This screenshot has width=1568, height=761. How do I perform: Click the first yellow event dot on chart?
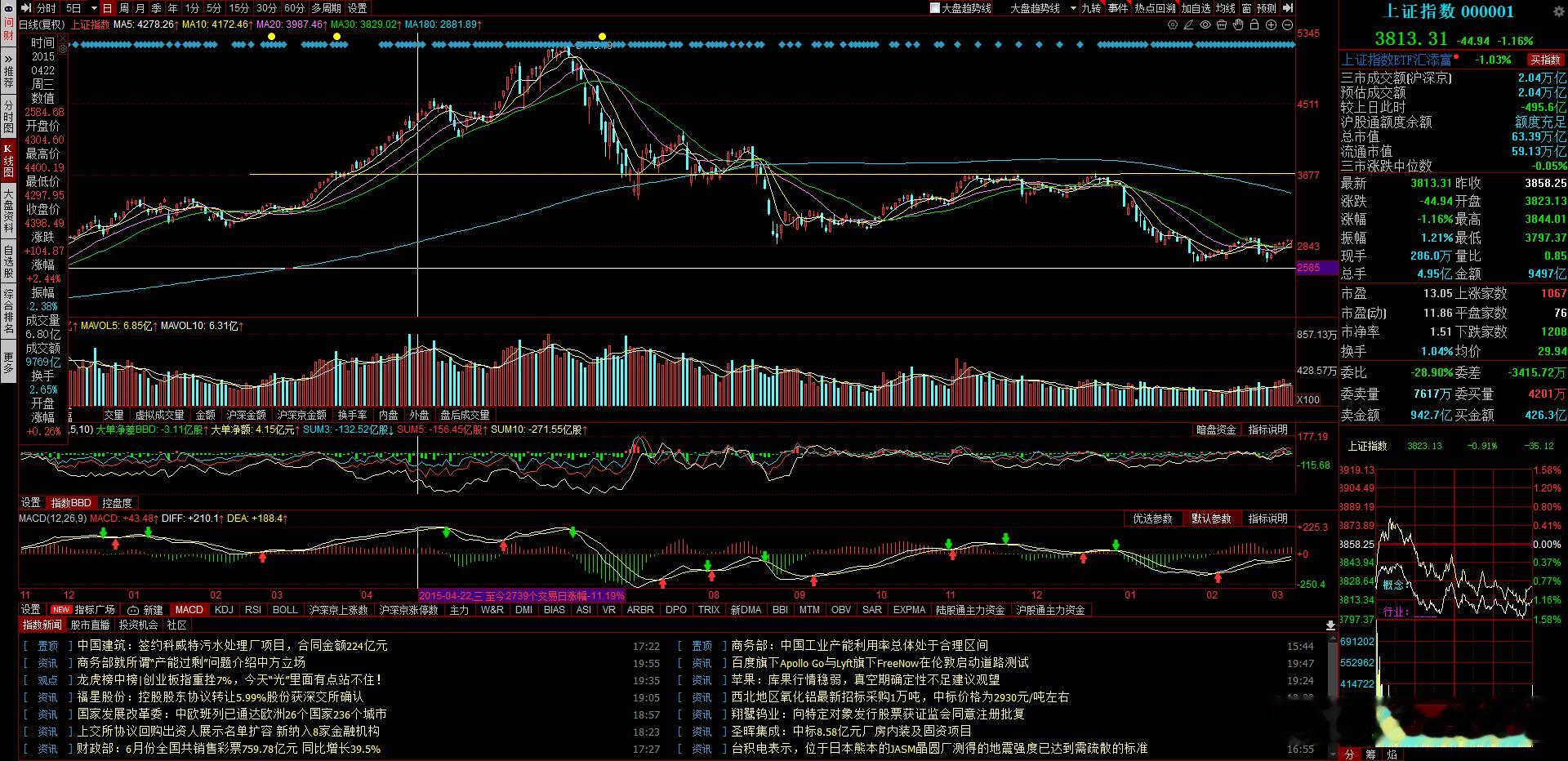[x=271, y=36]
